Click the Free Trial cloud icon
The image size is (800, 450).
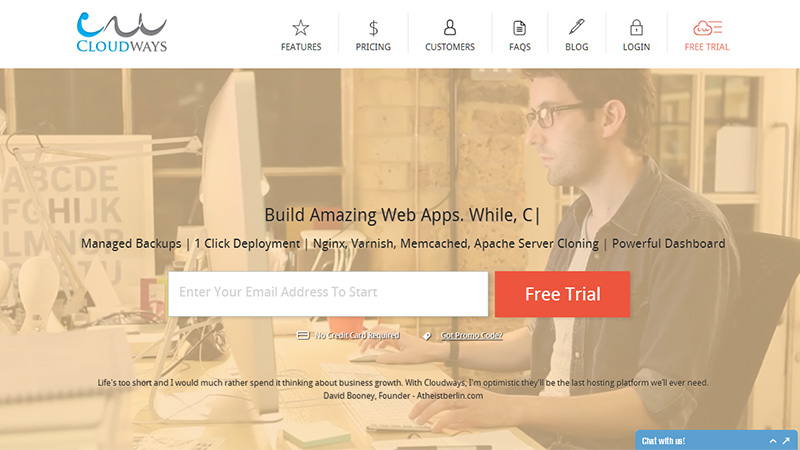tap(707, 28)
